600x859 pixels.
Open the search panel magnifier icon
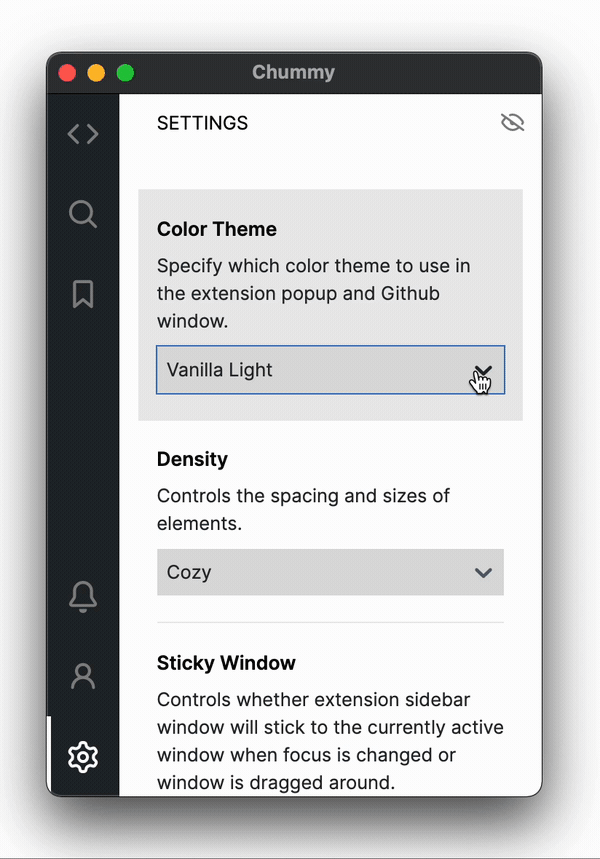click(83, 214)
